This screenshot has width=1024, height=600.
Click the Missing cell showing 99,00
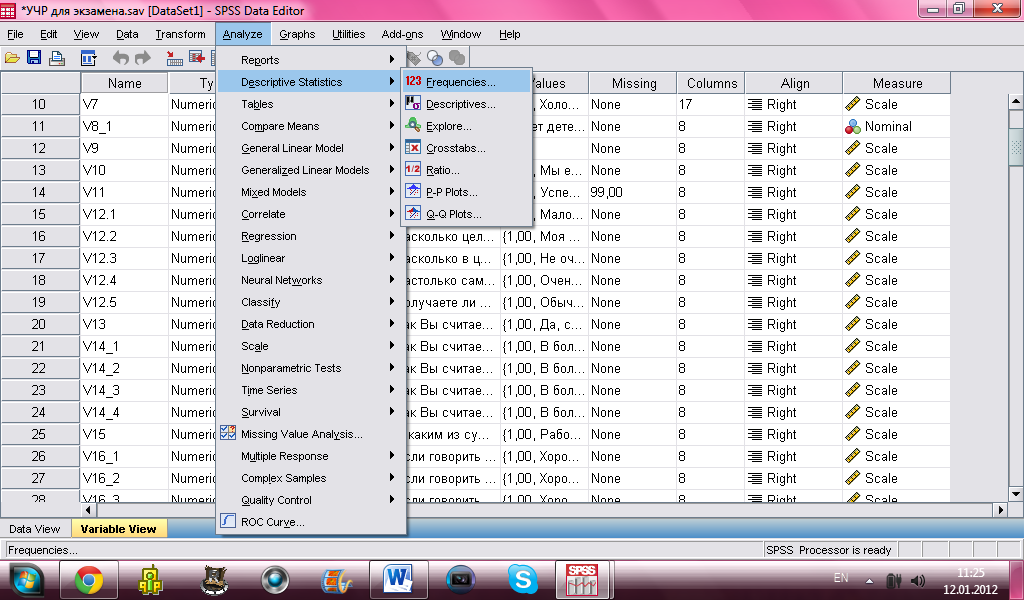[633, 193]
